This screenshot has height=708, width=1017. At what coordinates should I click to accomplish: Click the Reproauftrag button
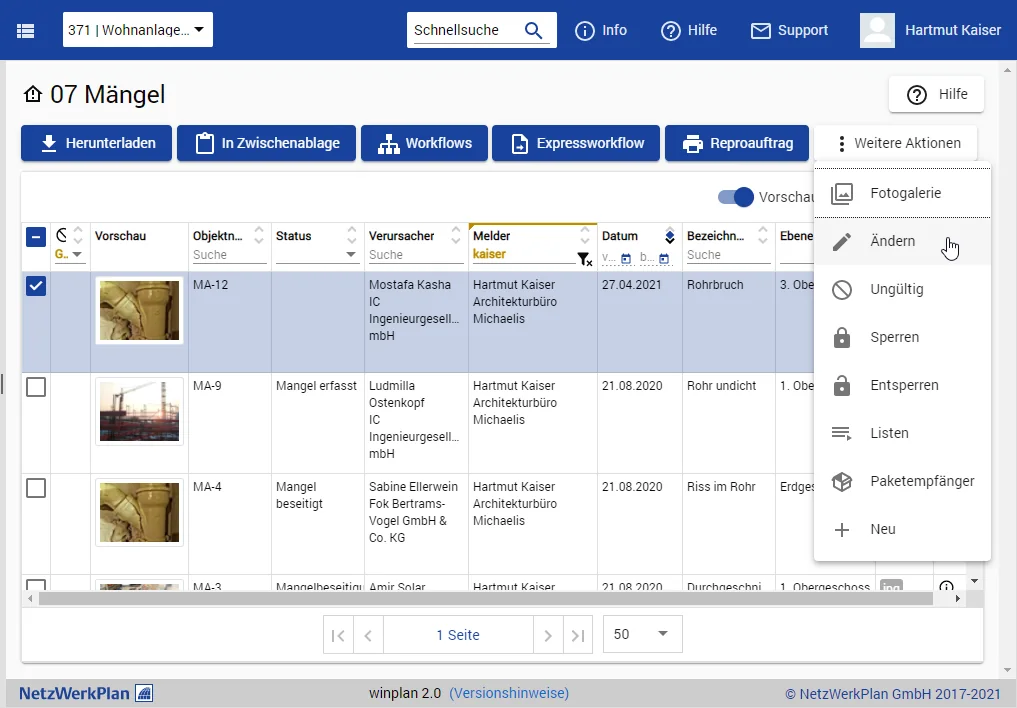coord(737,143)
